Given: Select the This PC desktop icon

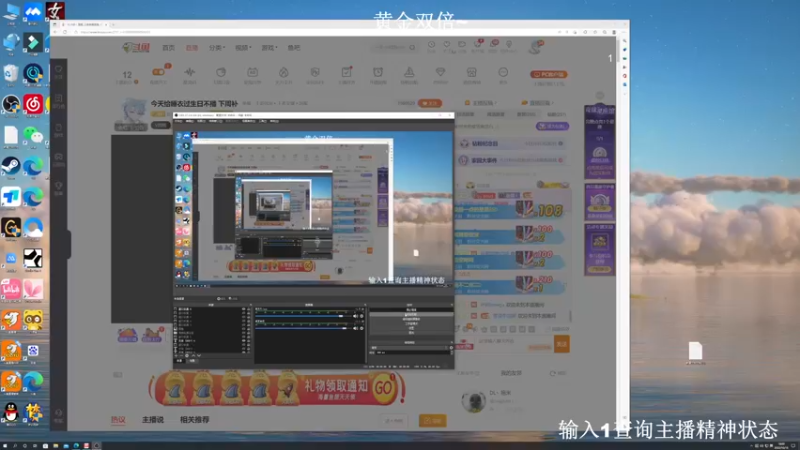Looking at the screenshot, I should point(11,12).
